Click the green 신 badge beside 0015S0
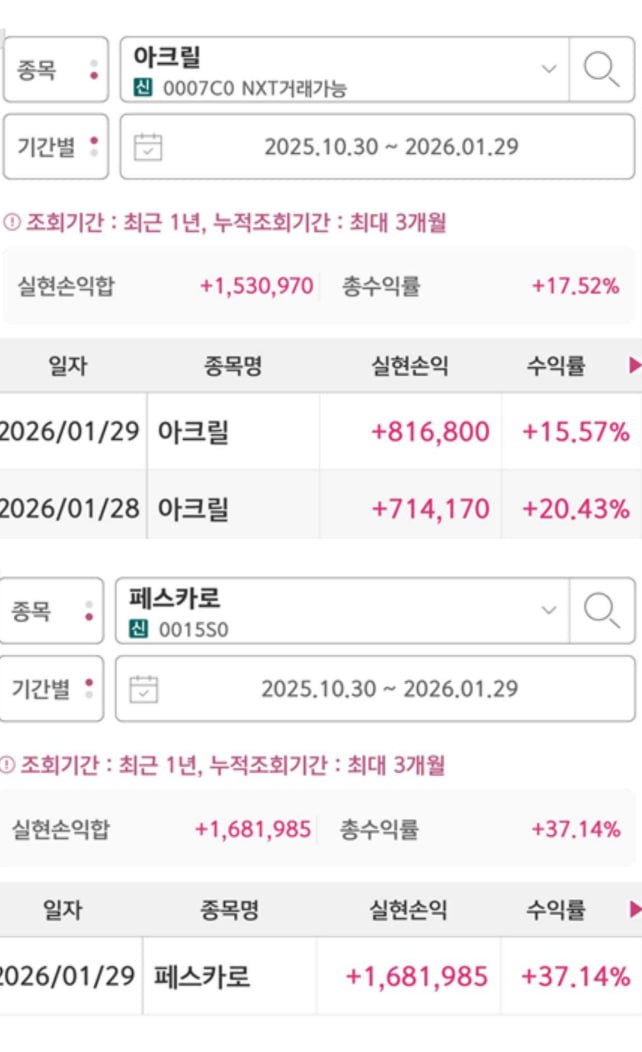Screen dimensions: 642x1052 [x=139, y=630]
